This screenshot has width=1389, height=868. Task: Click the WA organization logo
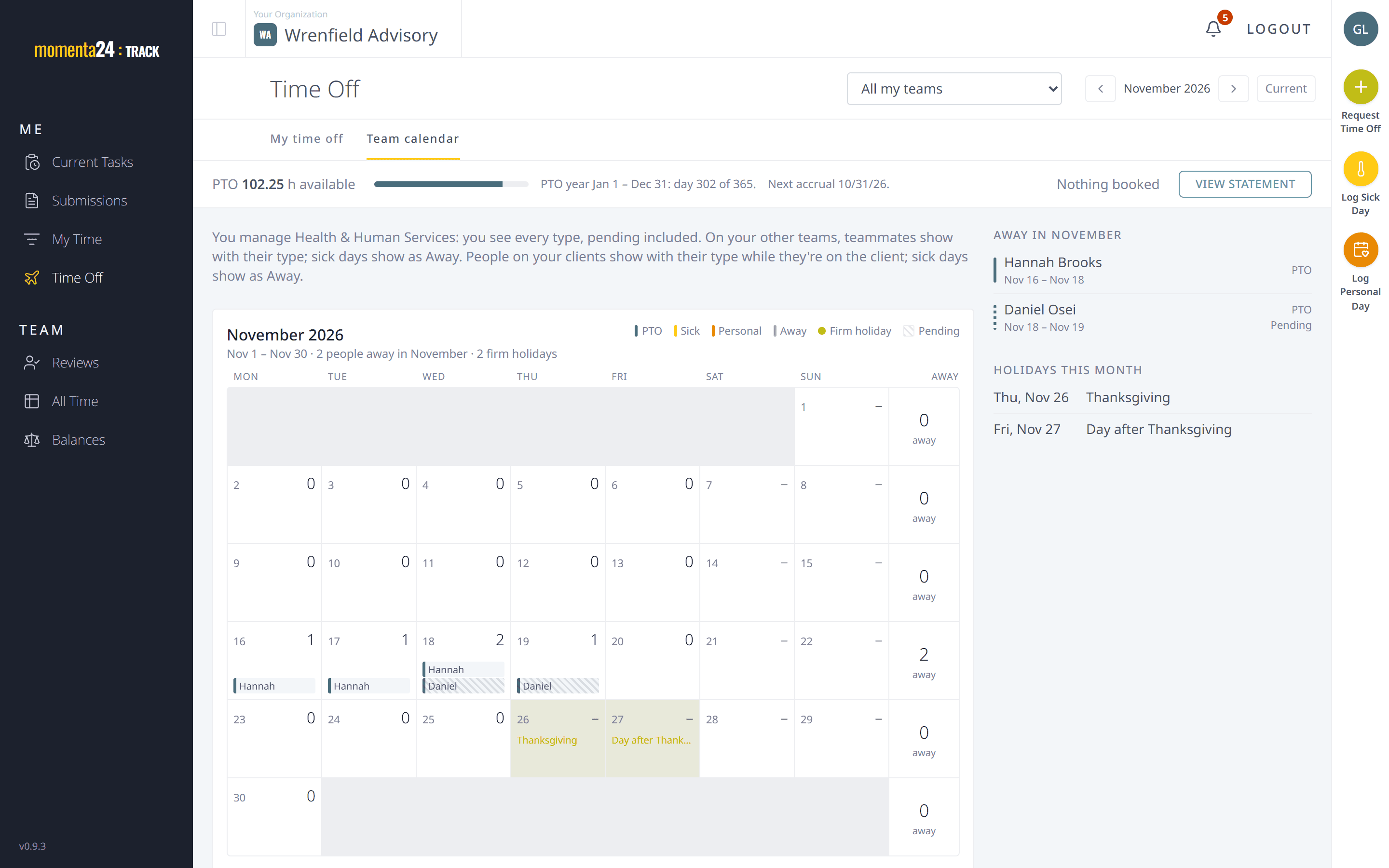265,35
